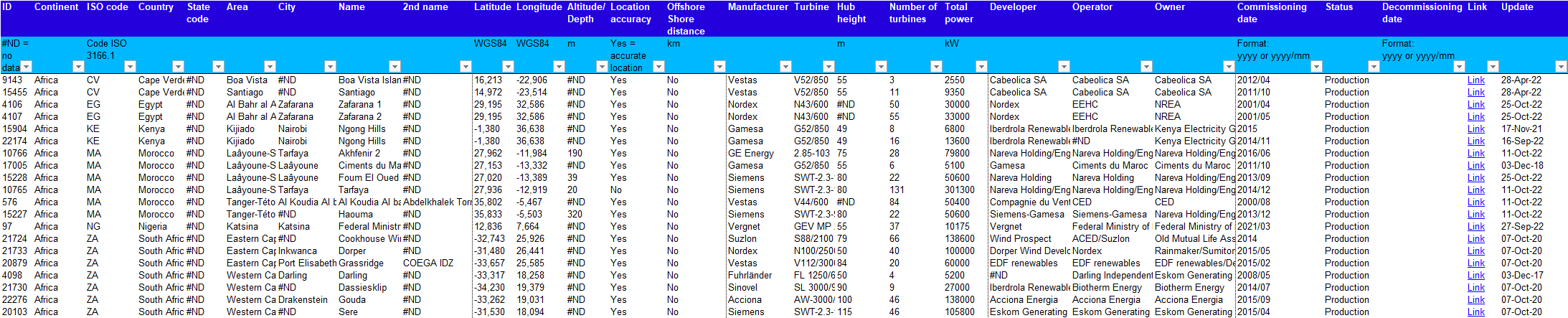The image size is (1568, 318).
Task: Select manufacturer cell 'Suzlon'
Action: click(x=759, y=238)
